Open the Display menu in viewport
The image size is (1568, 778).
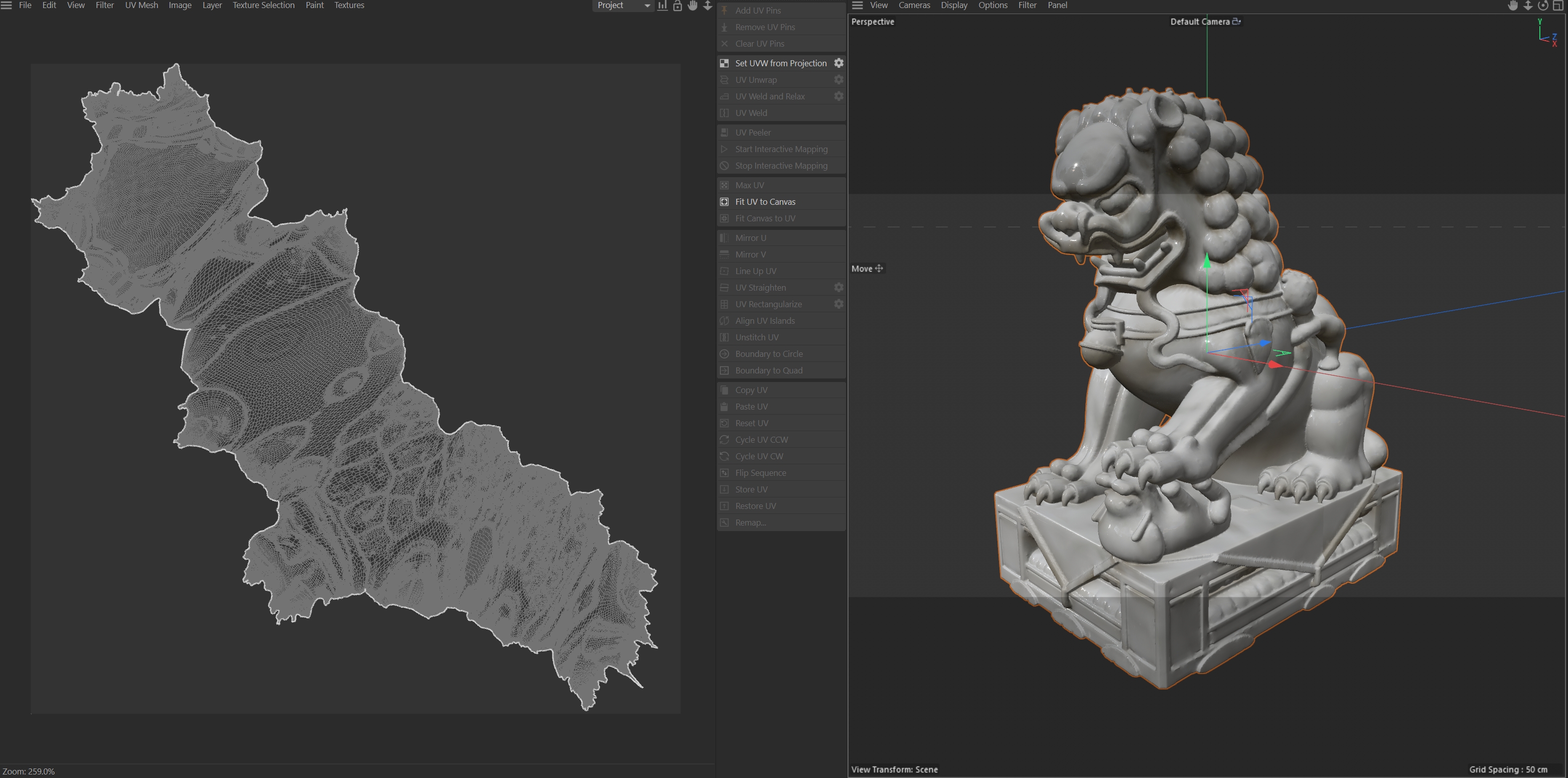[953, 6]
